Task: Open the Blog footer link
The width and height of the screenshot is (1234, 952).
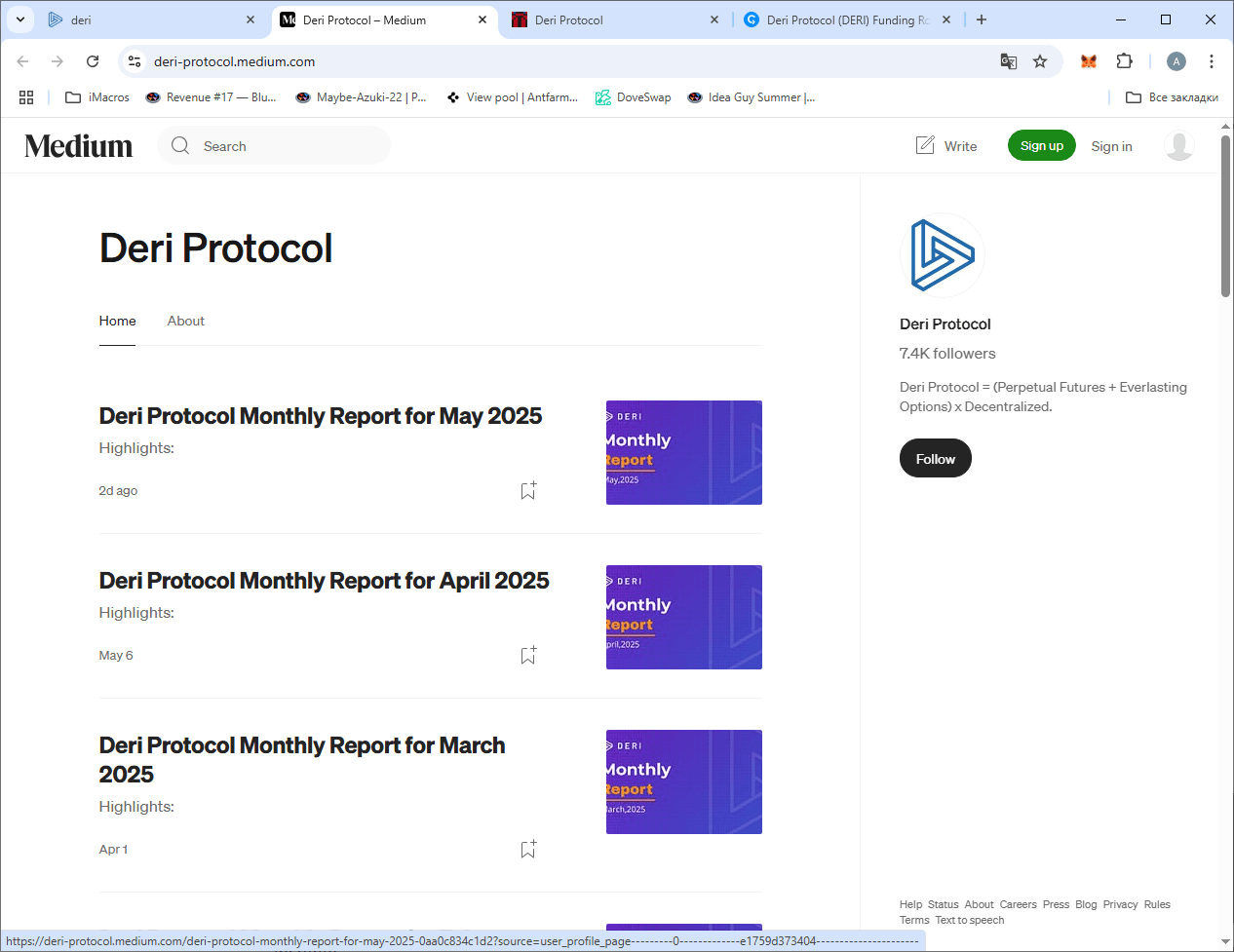Action: coord(1086,904)
